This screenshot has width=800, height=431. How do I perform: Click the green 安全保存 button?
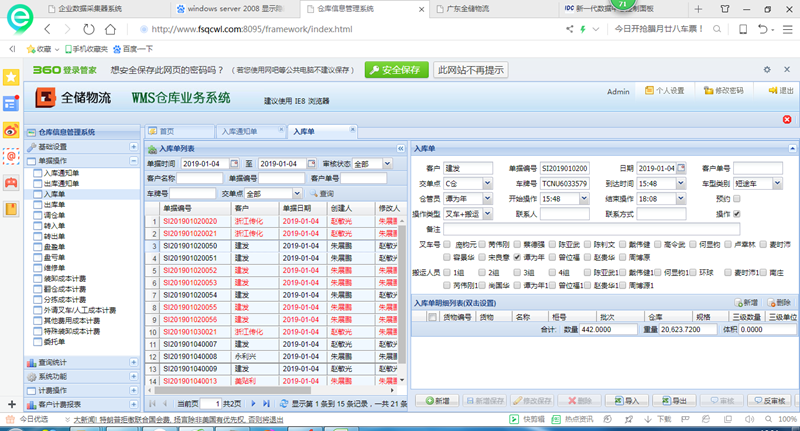(396, 70)
